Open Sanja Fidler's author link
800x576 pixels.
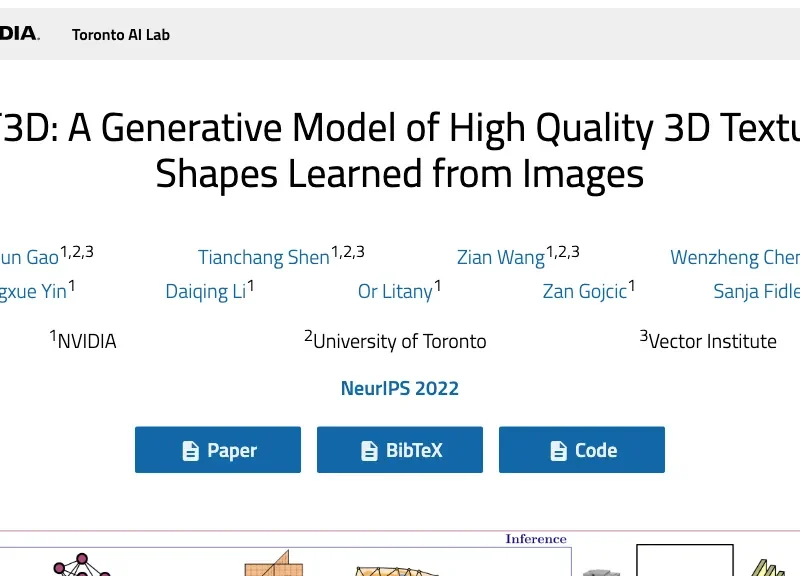[756, 292]
